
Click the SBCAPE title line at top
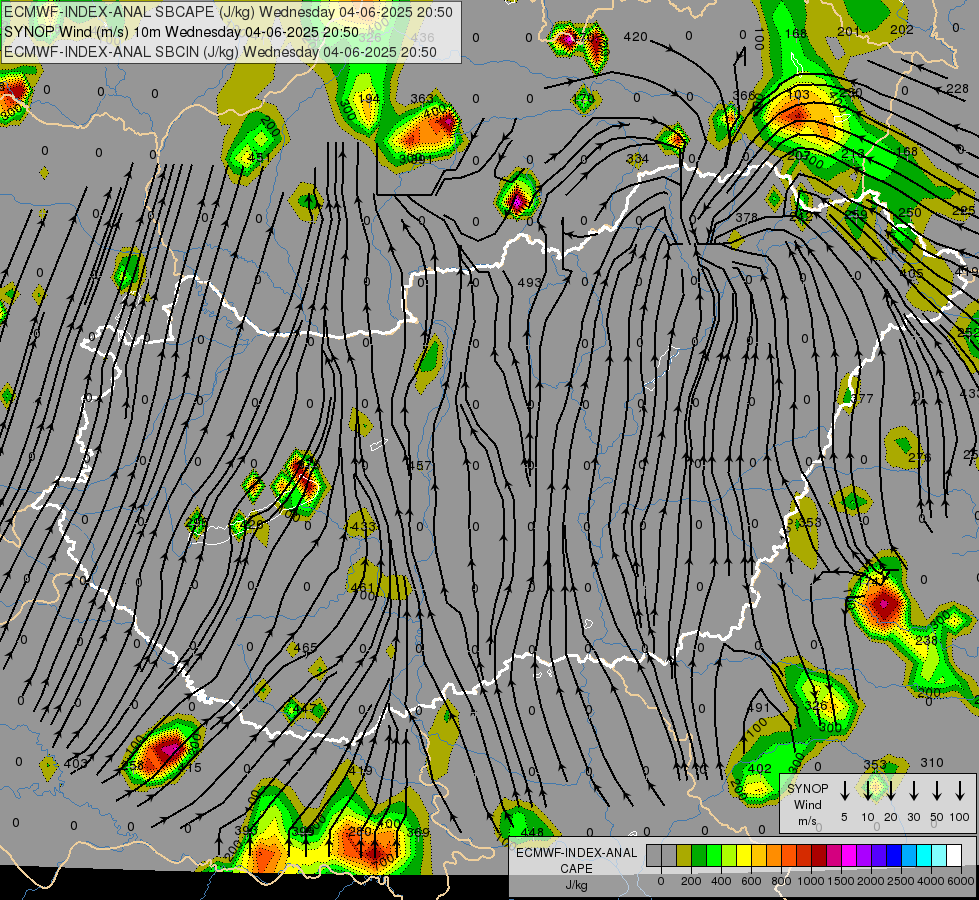point(228,12)
